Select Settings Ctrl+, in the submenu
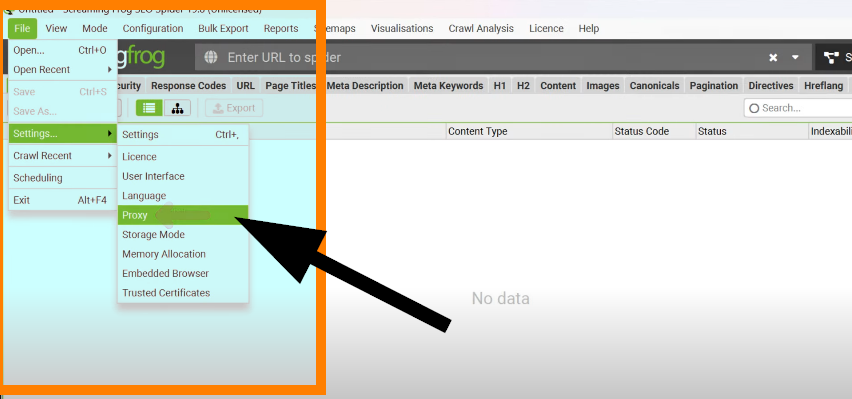Viewport: 852px width, 399px height. click(x=183, y=134)
